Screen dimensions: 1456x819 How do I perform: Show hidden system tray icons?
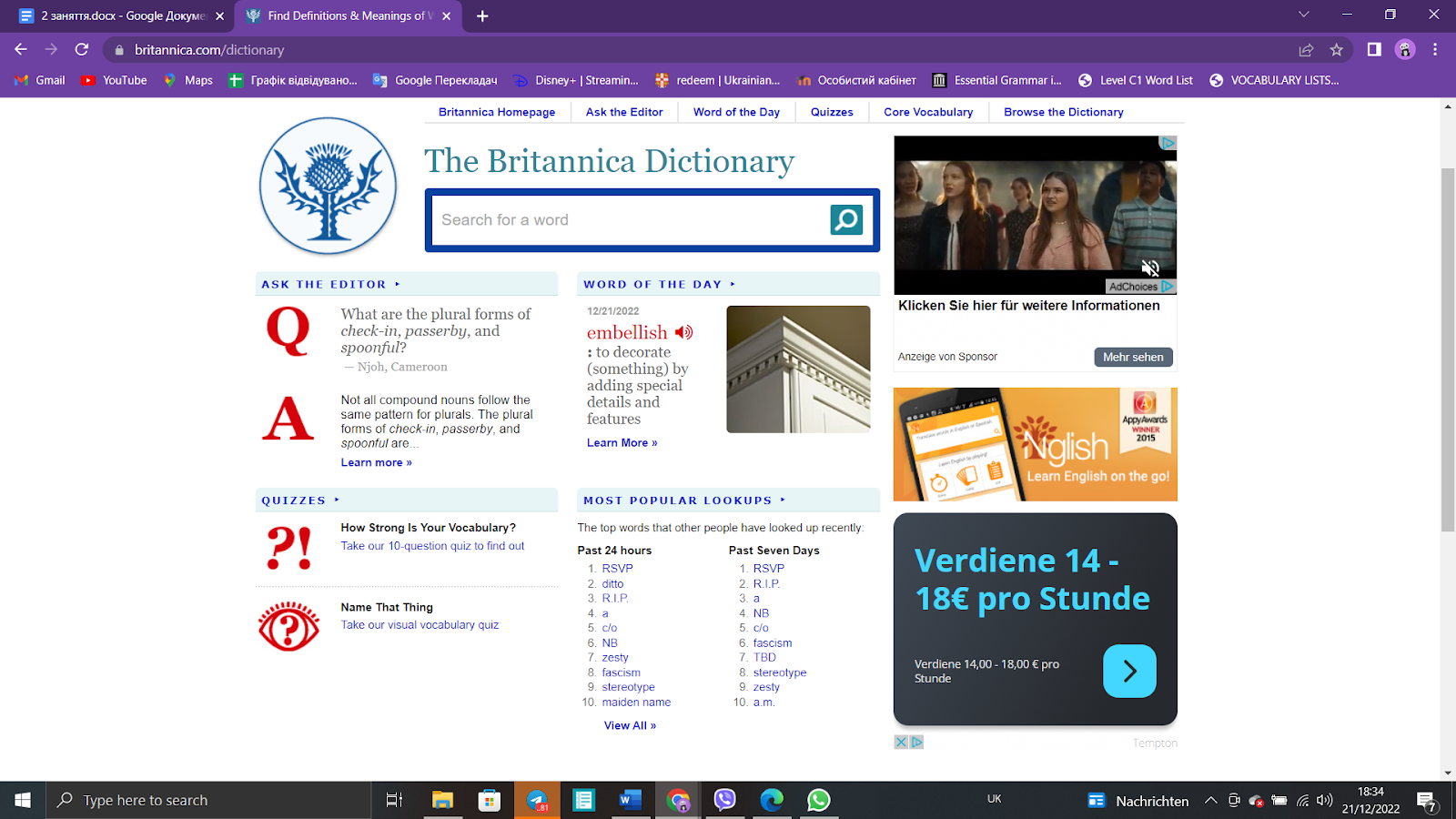[x=1210, y=800]
